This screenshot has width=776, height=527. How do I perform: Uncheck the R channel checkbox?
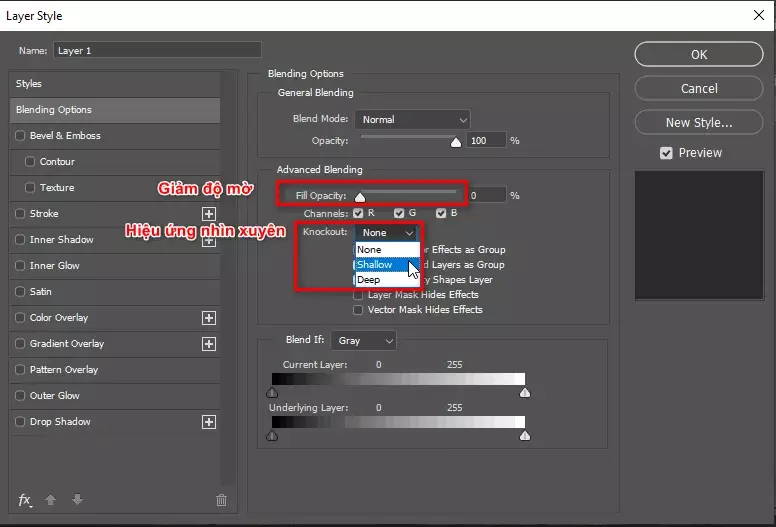pos(359,213)
